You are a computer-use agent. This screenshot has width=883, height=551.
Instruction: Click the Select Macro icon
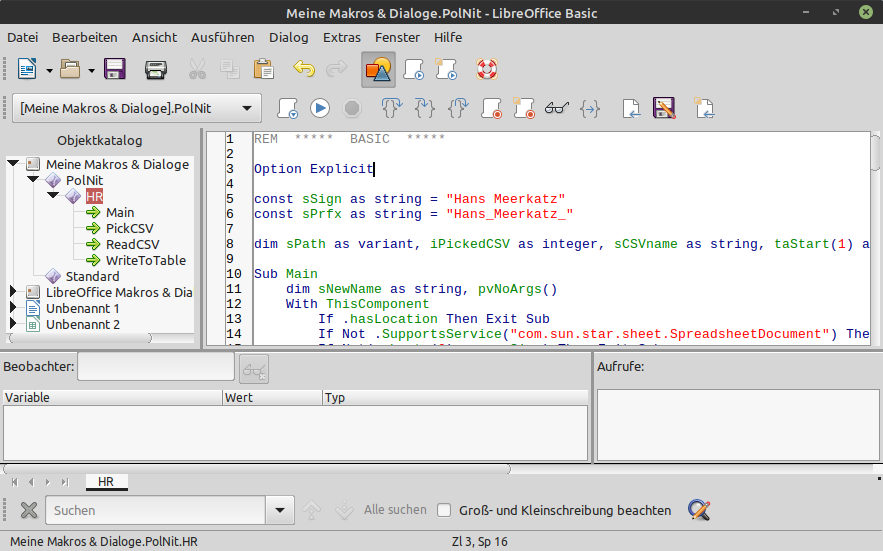(x=413, y=69)
